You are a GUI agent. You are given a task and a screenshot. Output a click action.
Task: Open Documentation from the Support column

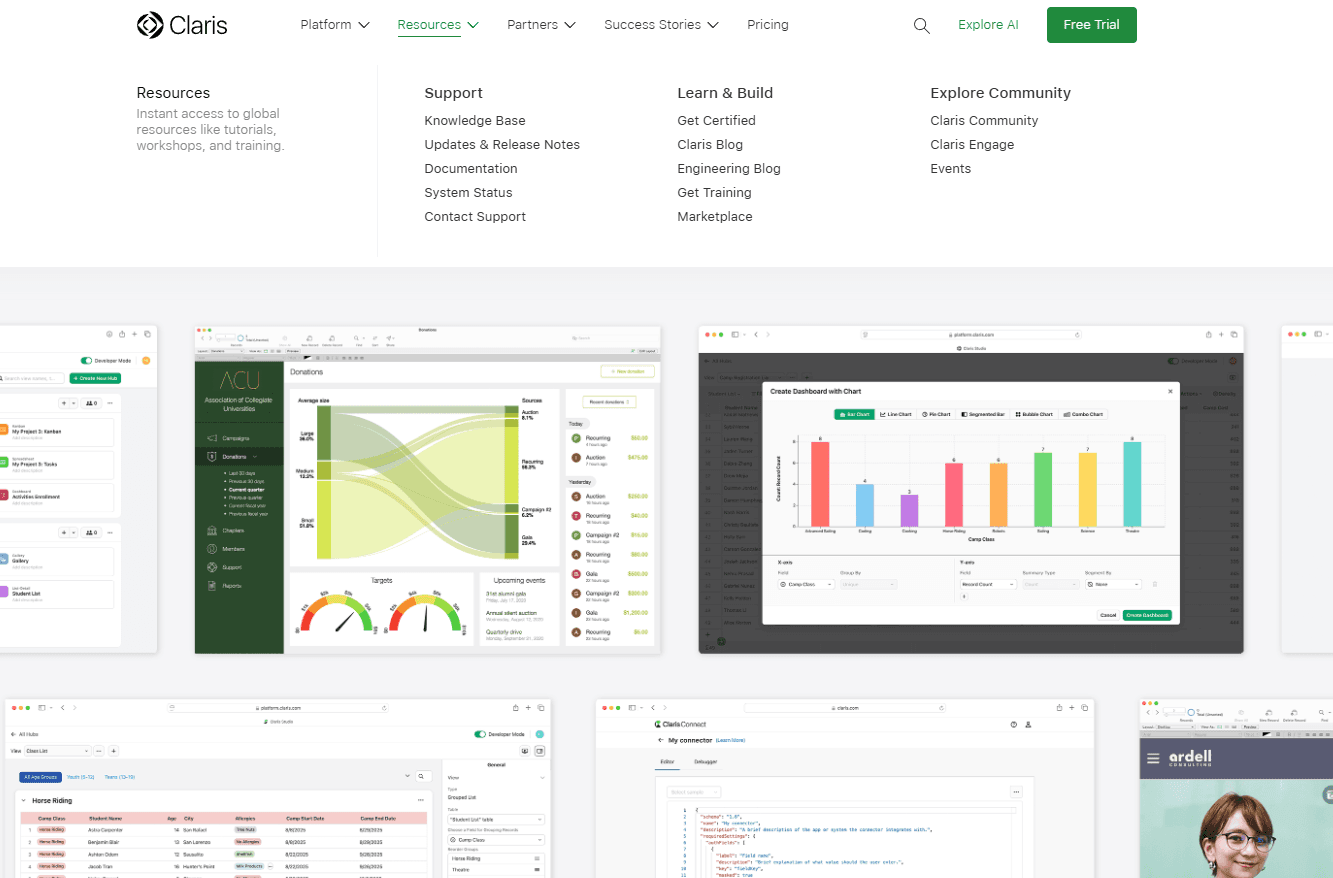(471, 169)
